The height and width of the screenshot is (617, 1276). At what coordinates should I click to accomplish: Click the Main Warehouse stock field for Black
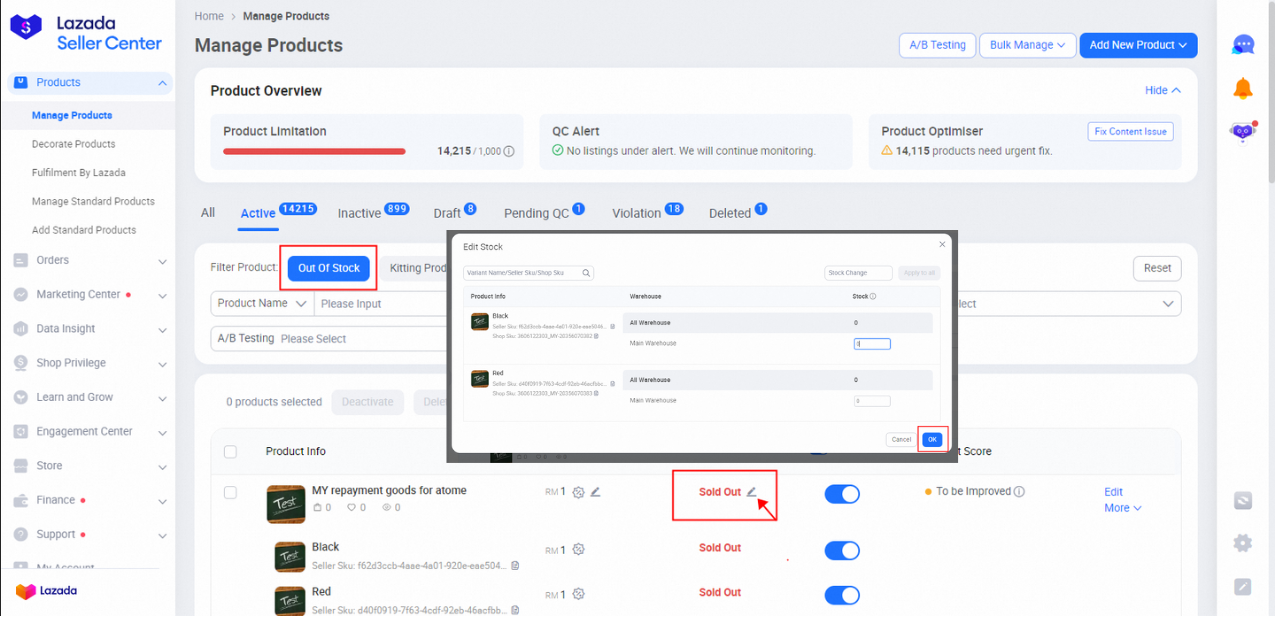pyautogui.click(x=872, y=344)
